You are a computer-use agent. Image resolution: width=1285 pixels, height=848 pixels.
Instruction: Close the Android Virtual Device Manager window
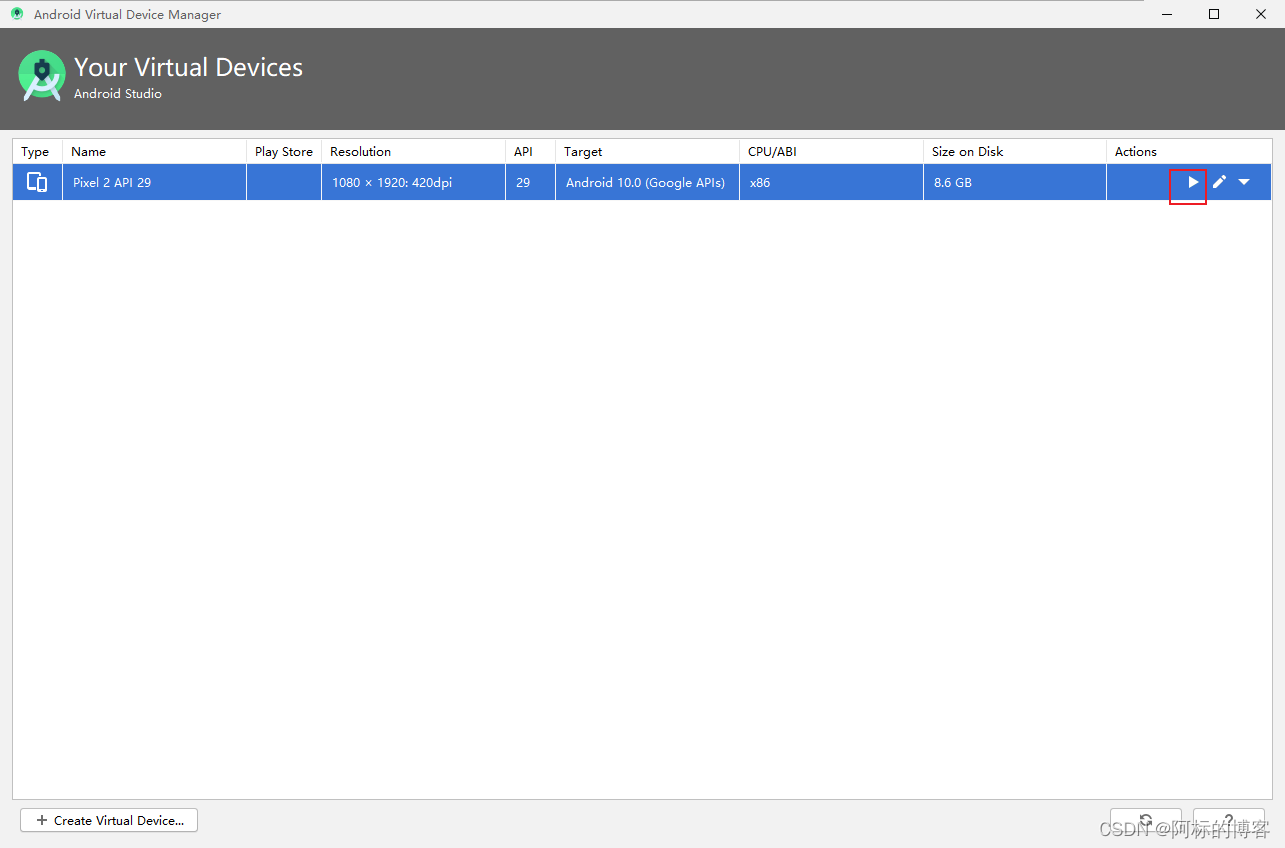tap(1261, 14)
